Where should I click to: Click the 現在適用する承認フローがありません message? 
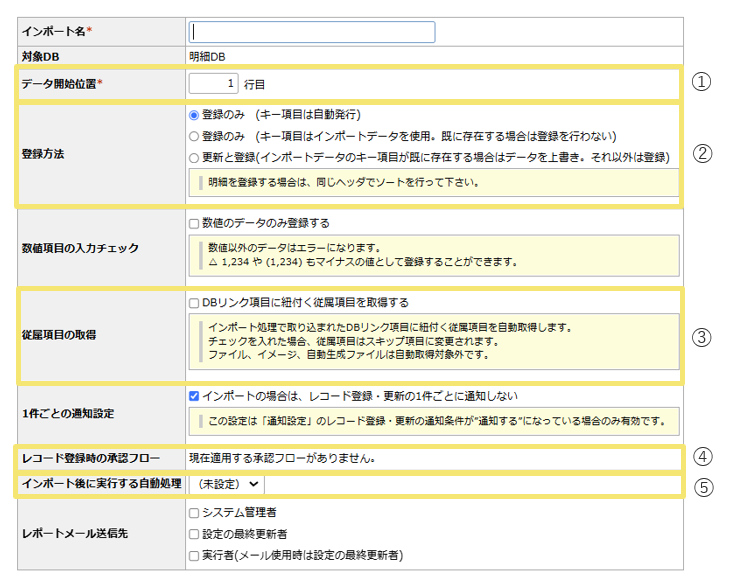(281, 459)
